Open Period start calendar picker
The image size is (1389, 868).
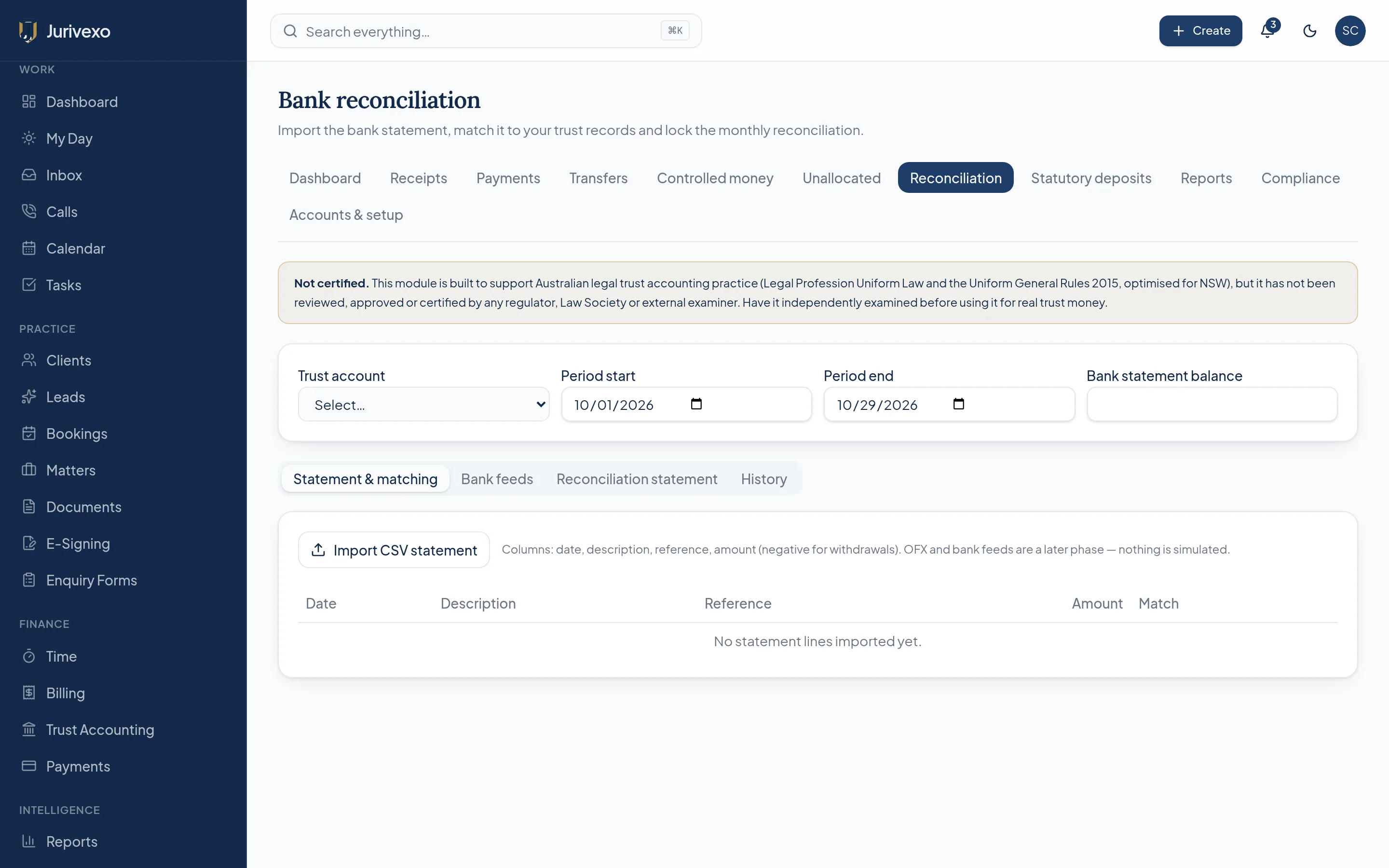[x=696, y=404]
